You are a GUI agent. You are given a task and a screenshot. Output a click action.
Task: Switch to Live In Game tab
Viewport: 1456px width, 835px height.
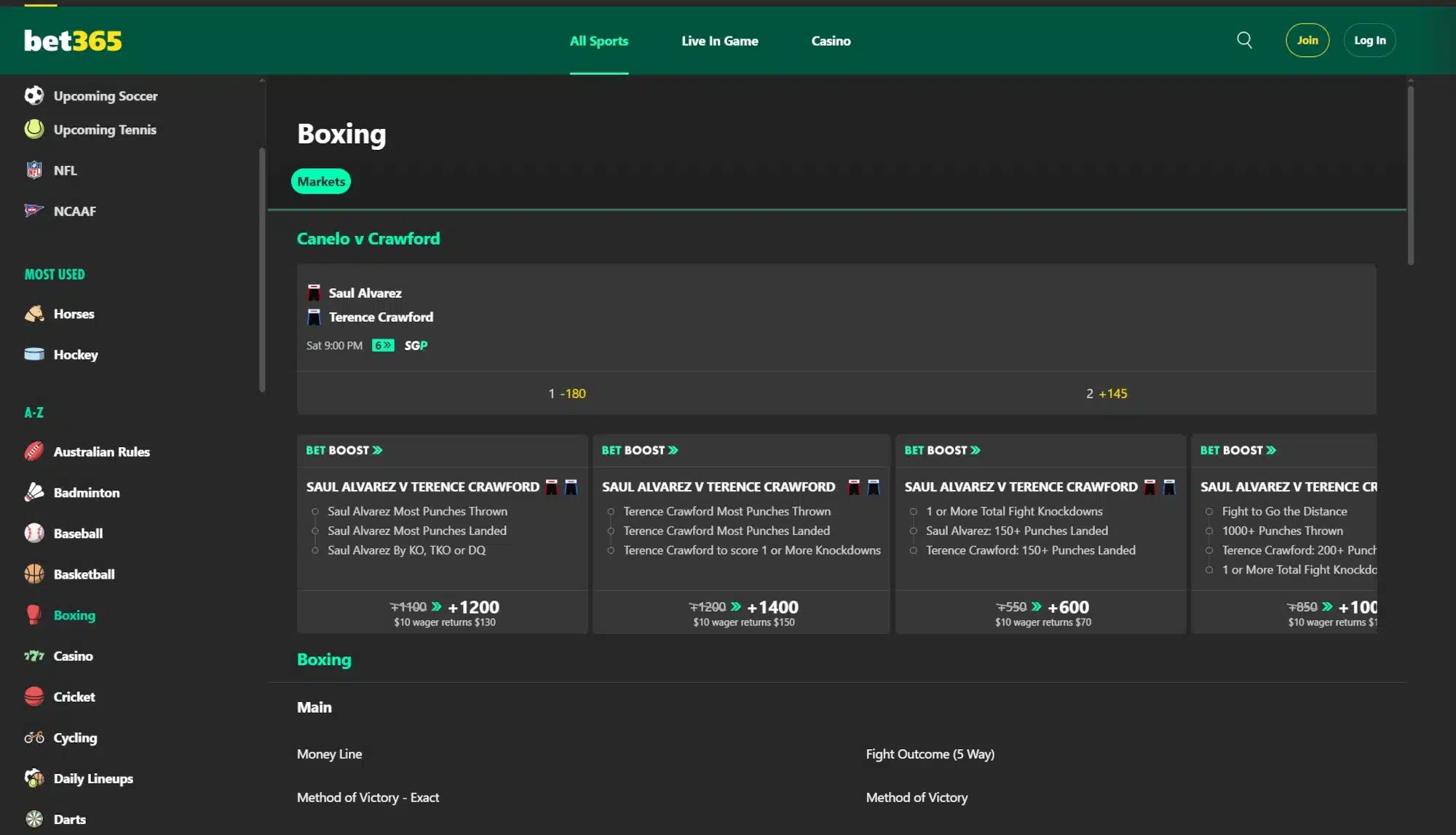[x=719, y=41]
